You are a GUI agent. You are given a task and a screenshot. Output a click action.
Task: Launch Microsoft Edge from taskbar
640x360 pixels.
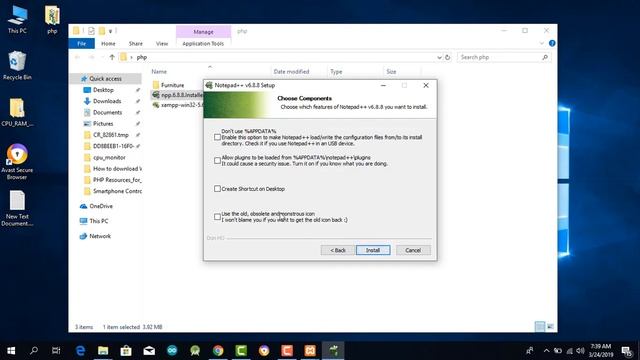pyautogui.click(x=80, y=350)
